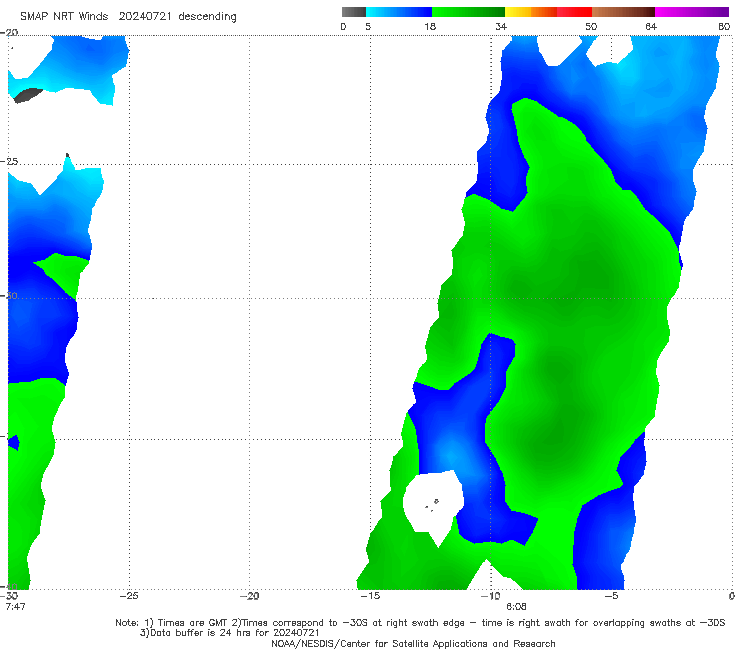Click the word 'descending' in the title
740x650 pixels.
coord(208,17)
